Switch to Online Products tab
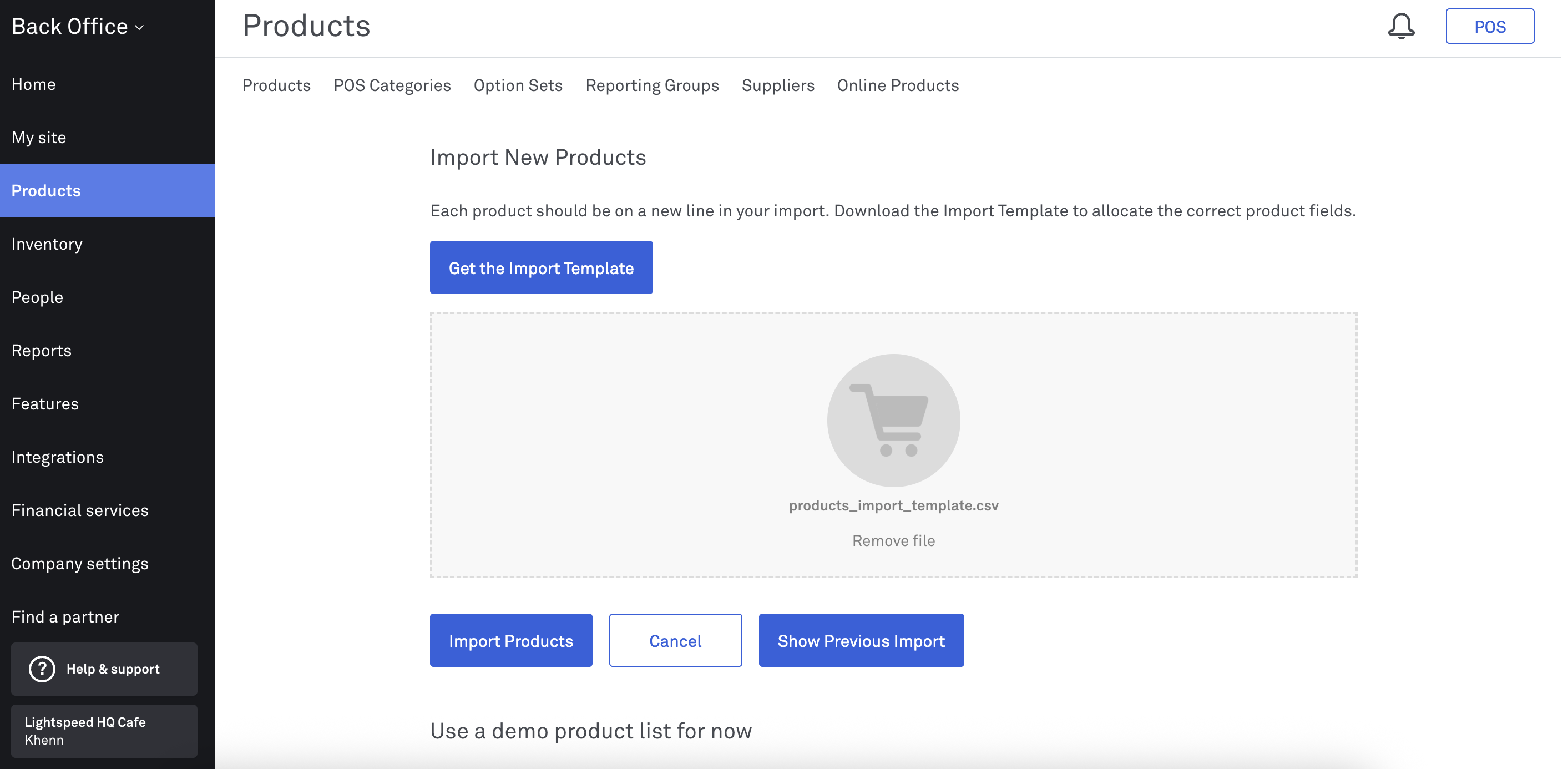This screenshot has height=769, width=1568. [x=898, y=85]
